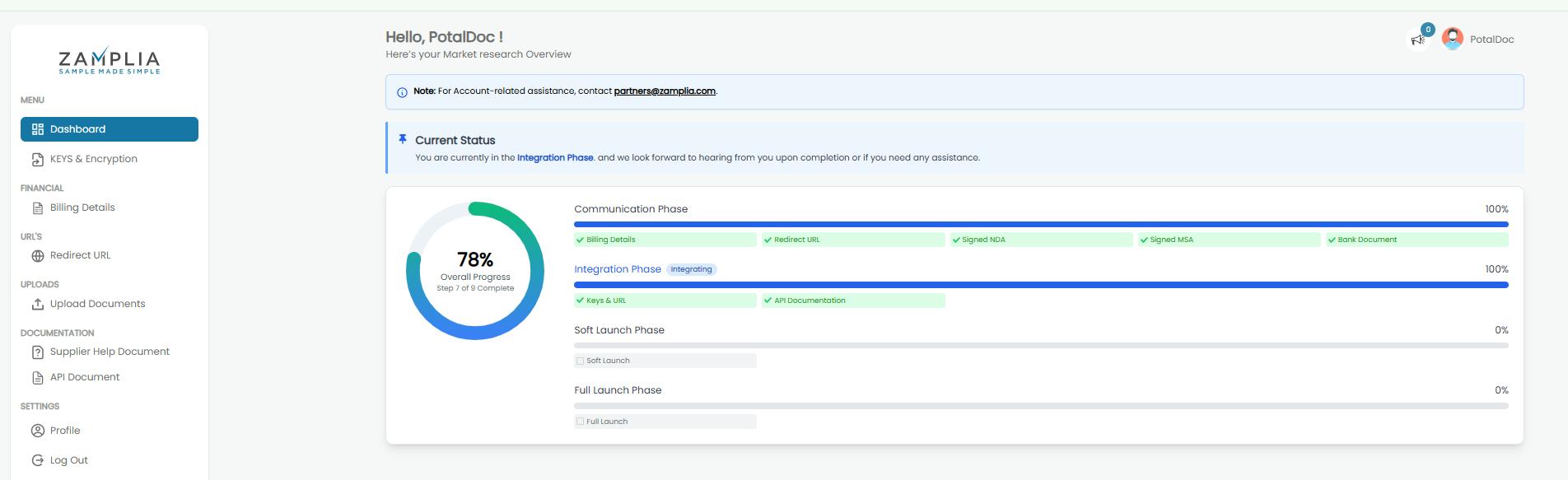Click the Zamplia logo
1568x480 pixels.
pos(110,61)
